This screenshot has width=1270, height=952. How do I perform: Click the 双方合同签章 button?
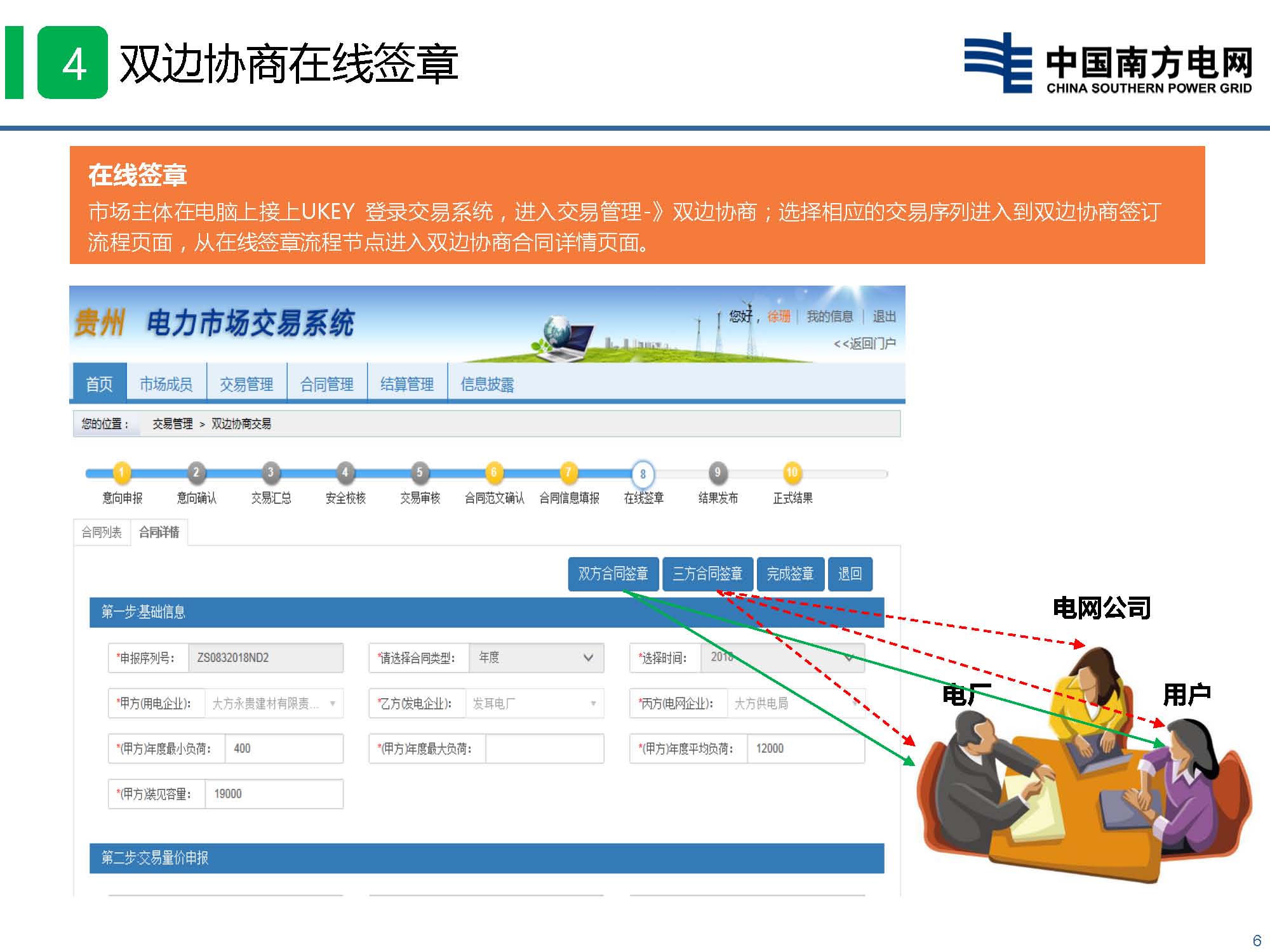tap(613, 574)
